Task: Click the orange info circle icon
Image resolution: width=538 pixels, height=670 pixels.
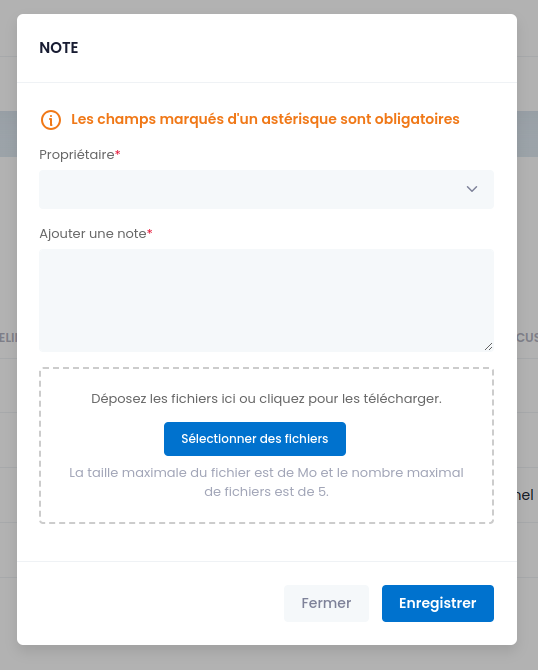Action: [x=51, y=120]
